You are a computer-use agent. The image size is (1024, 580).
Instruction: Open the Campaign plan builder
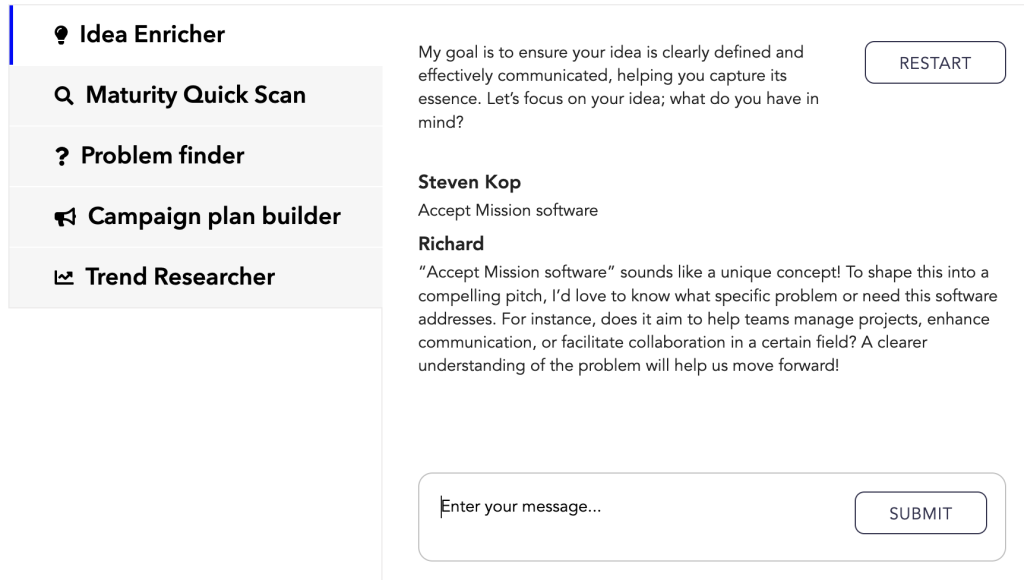click(214, 216)
